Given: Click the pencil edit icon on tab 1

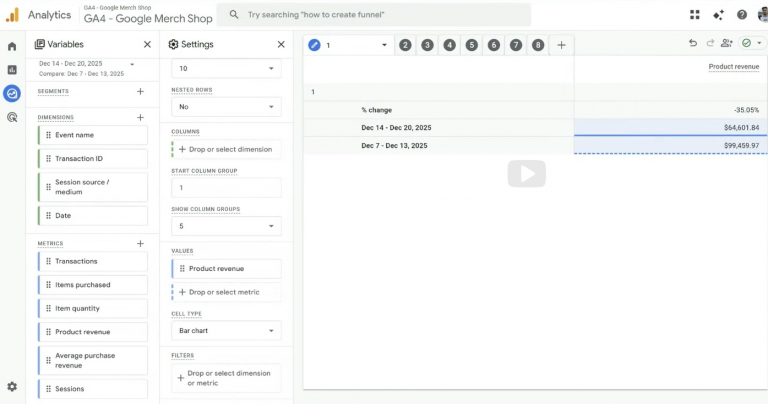Looking at the screenshot, I should [x=314, y=45].
